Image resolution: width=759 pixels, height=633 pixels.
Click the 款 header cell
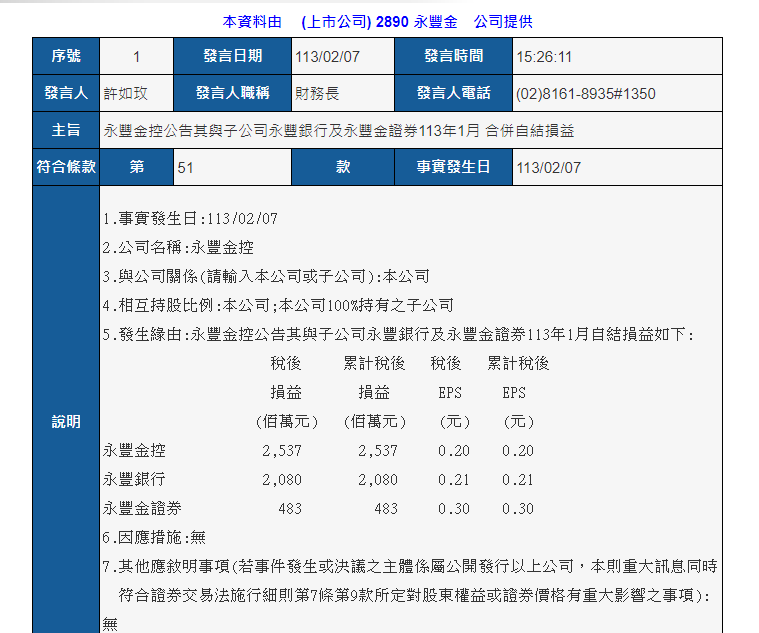(x=343, y=167)
